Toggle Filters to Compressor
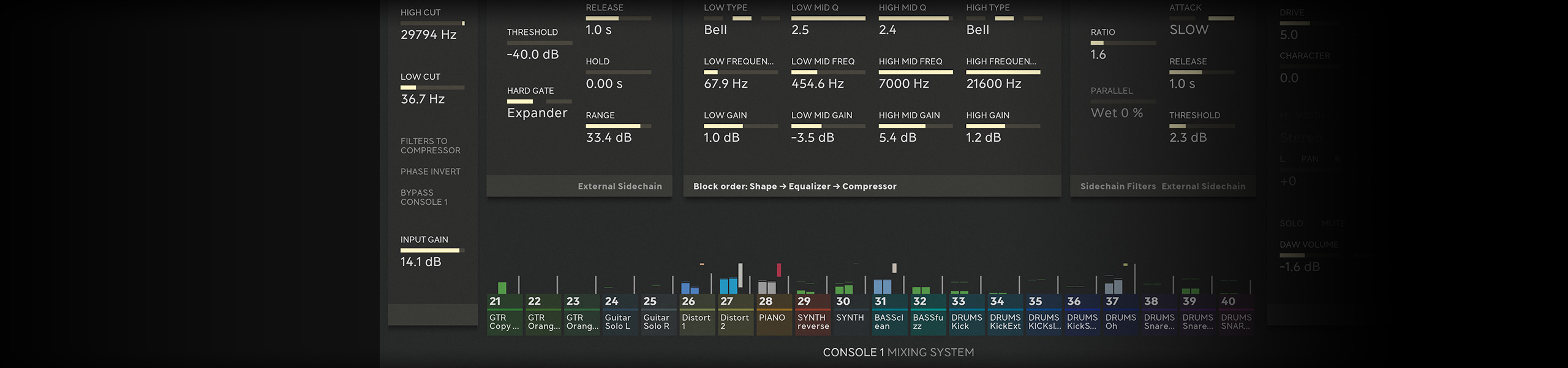The width and height of the screenshot is (1568, 368). pyautogui.click(x=430, y=146)
